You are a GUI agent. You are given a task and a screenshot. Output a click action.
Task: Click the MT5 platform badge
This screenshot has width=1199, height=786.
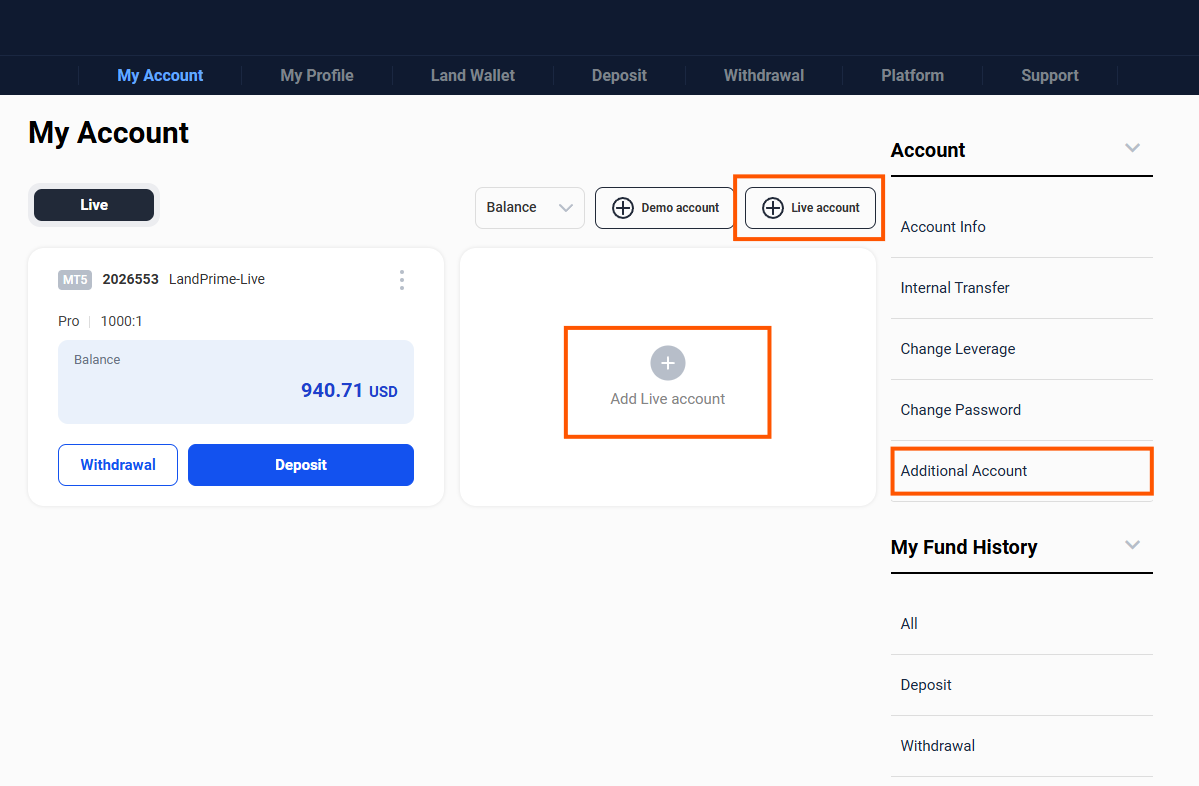pyautogui.click(x=75, y=280)
